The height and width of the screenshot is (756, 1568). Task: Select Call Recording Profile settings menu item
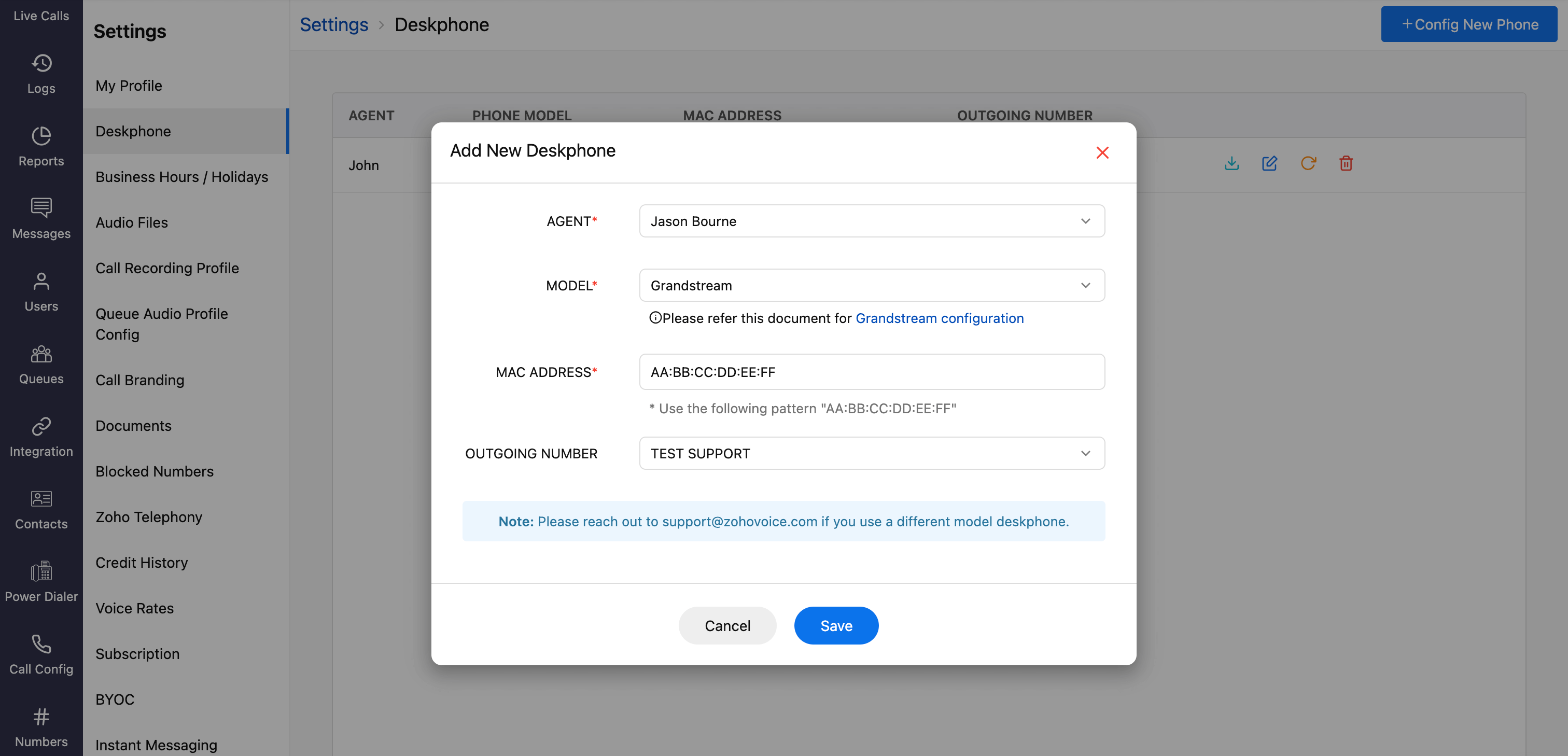click(x=167, y=268)
